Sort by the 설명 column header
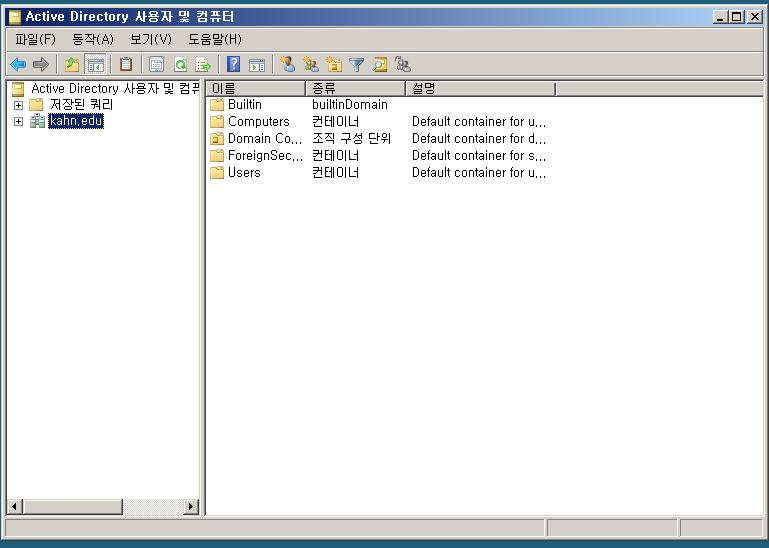This screenshot has height=548, width=769. [481, 88]
